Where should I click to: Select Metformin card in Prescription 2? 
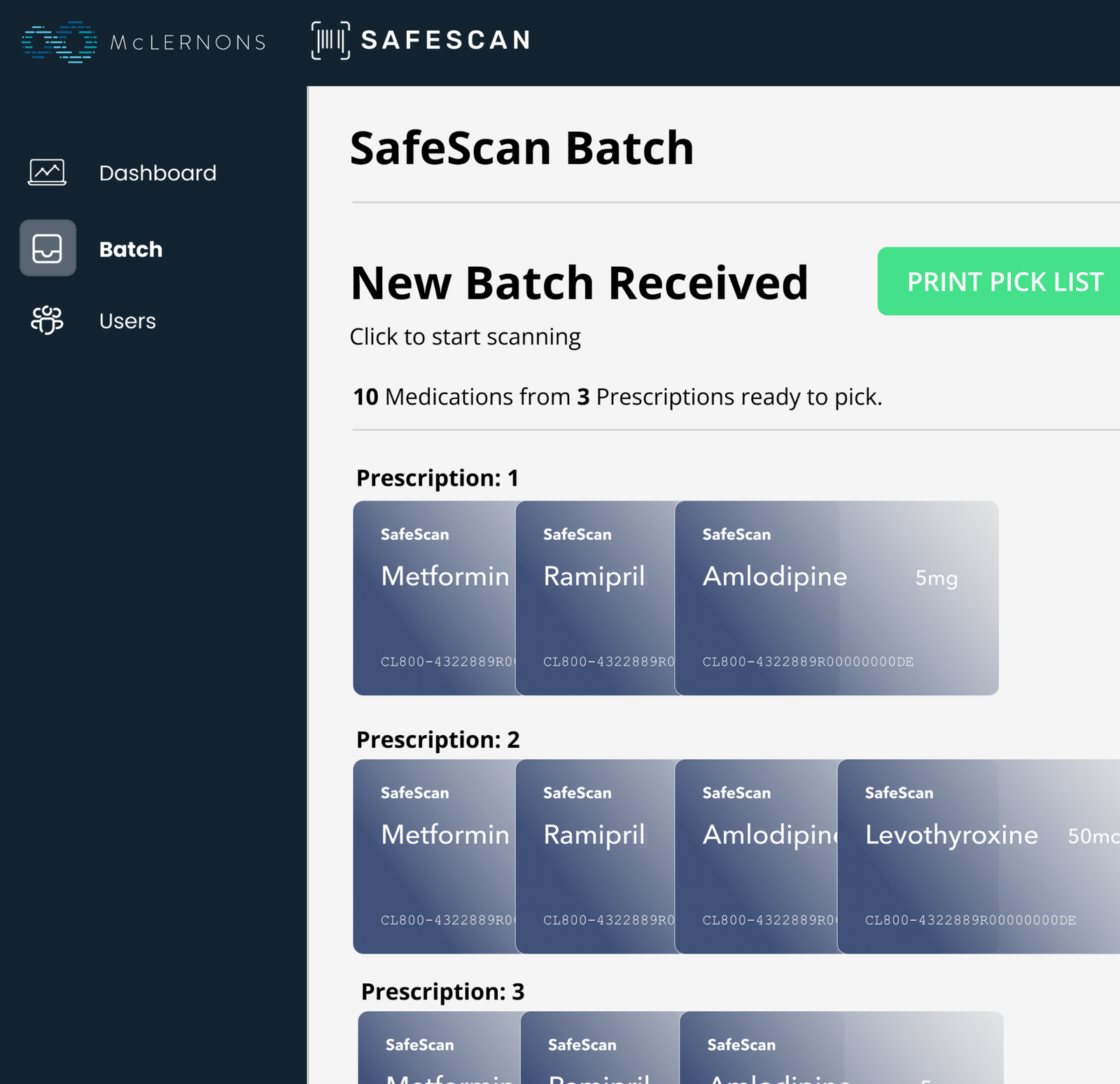click(x=434, y=856)
